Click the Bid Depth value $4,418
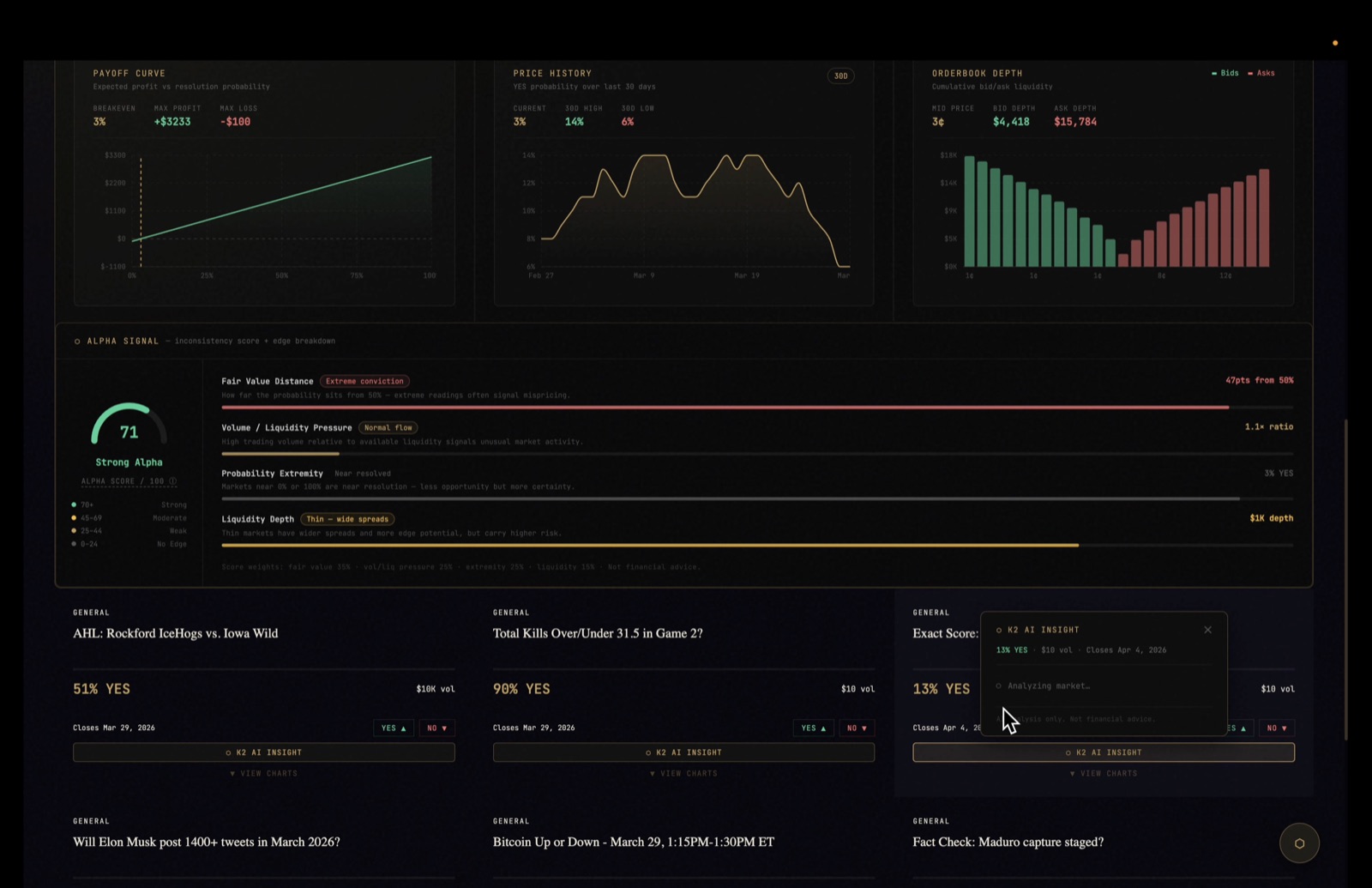Viewport: 1372px width, 888px height. tap(1011, 122)
